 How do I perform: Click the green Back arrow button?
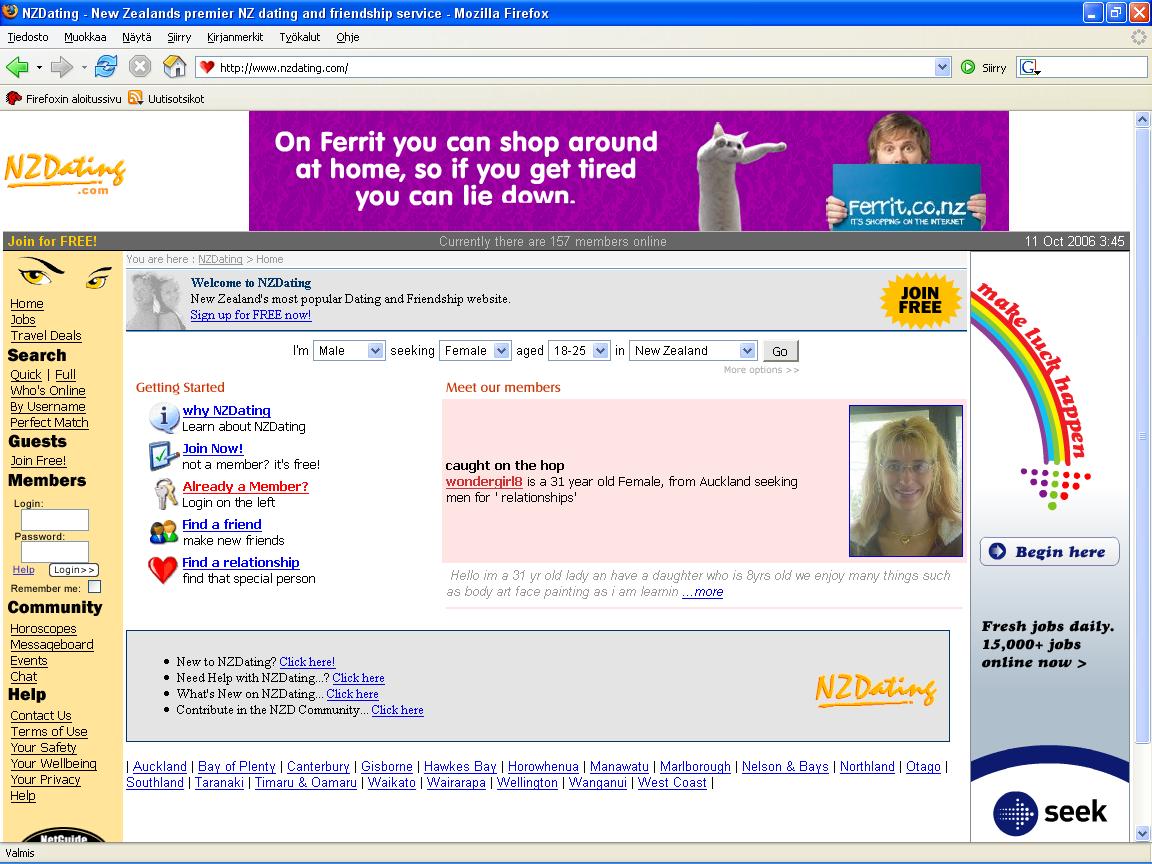pyautogui.click(x=17, y=68)
